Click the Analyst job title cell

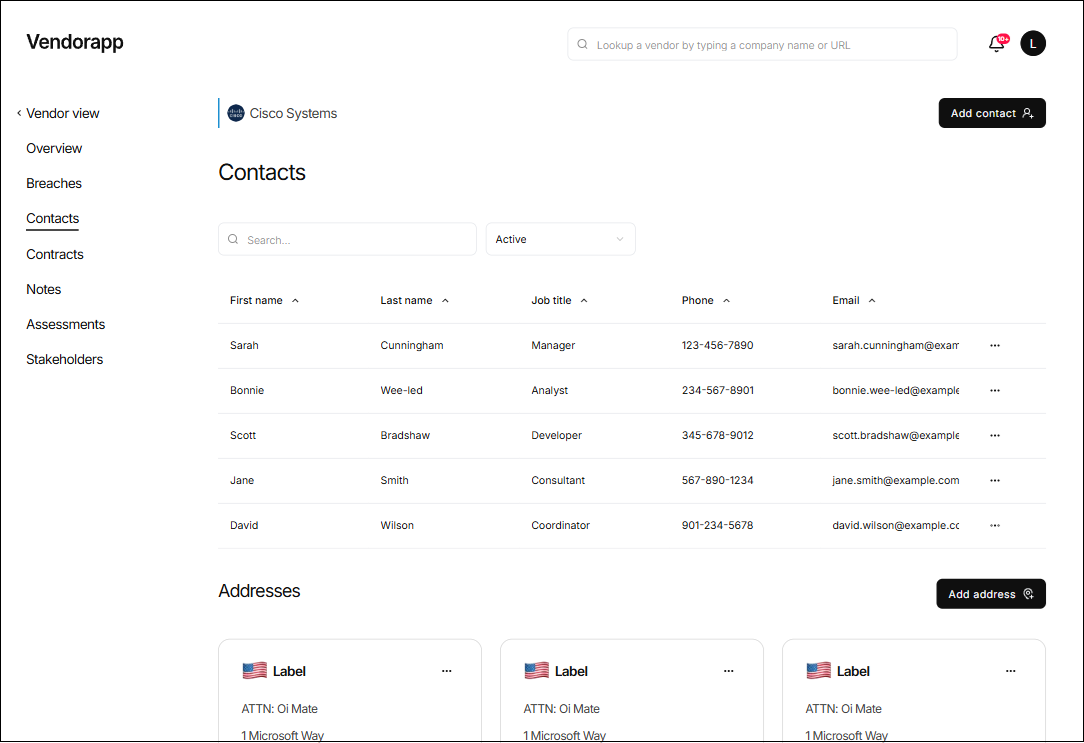tap(550, 391)
